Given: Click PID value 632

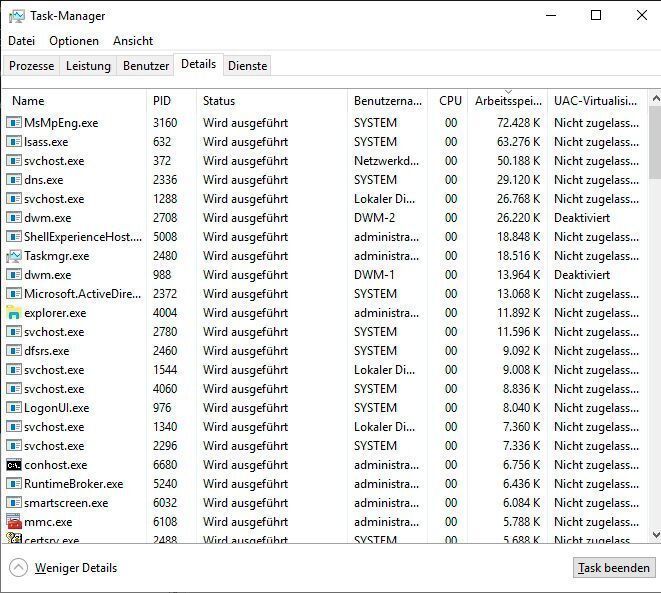Looking at the screenshot, I should click(x=162, y=142).
